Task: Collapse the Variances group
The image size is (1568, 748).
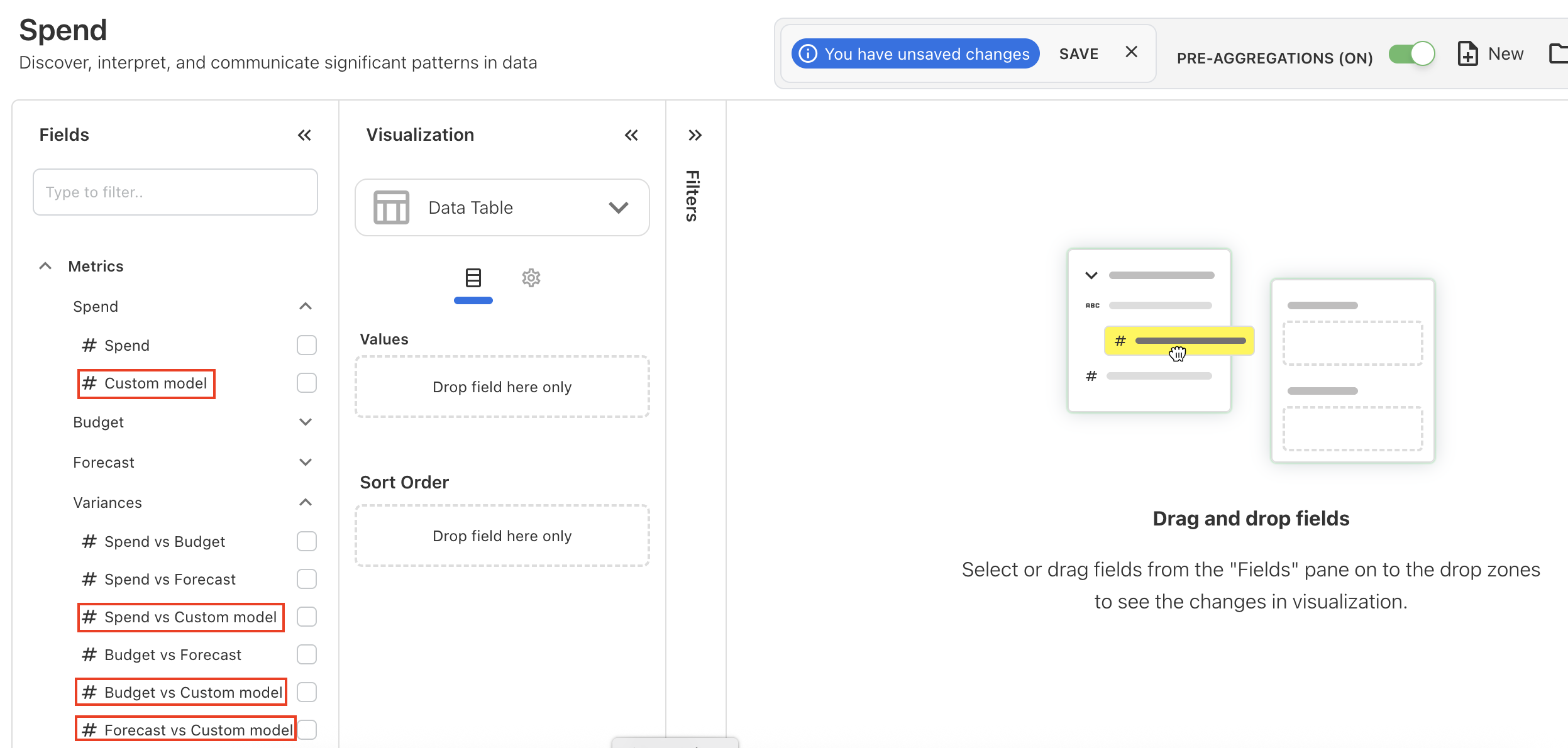Action: click(306, 502)
